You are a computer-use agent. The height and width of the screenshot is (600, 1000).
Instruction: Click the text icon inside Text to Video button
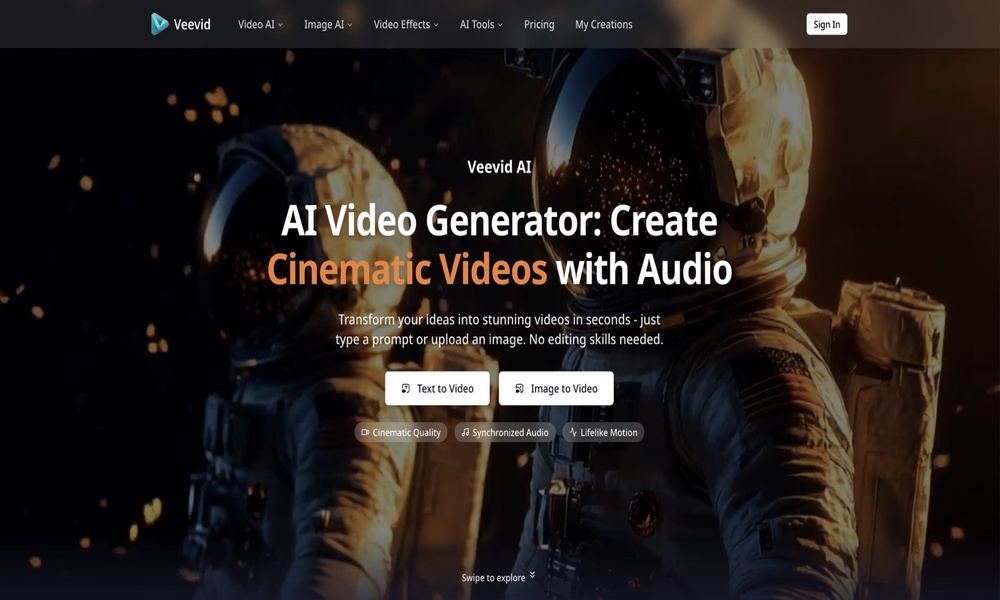tap(406, 388)
